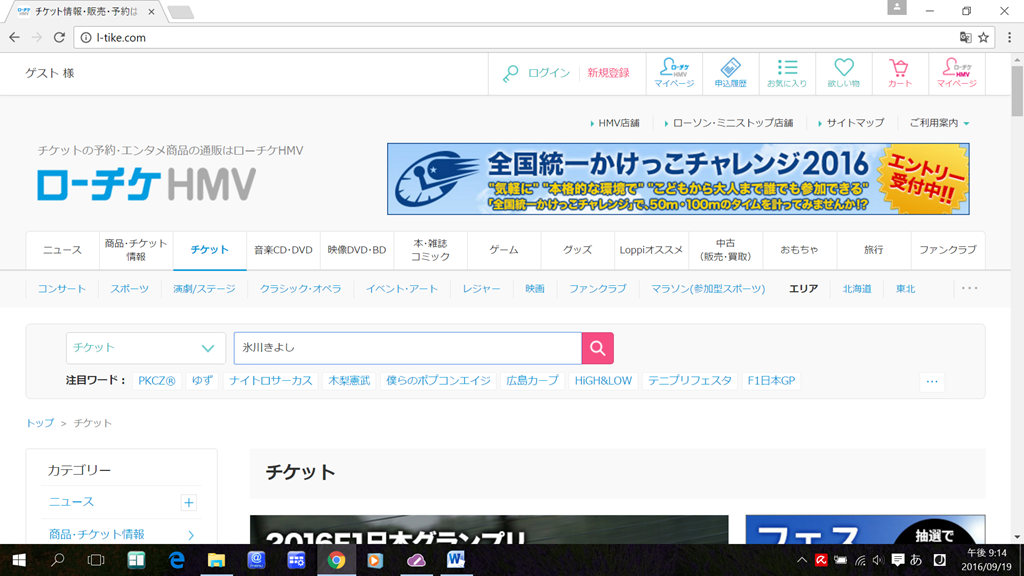The image size is (1024, 576).
Task: Open 申込履歴 ticket history icon
Action: 730,73
